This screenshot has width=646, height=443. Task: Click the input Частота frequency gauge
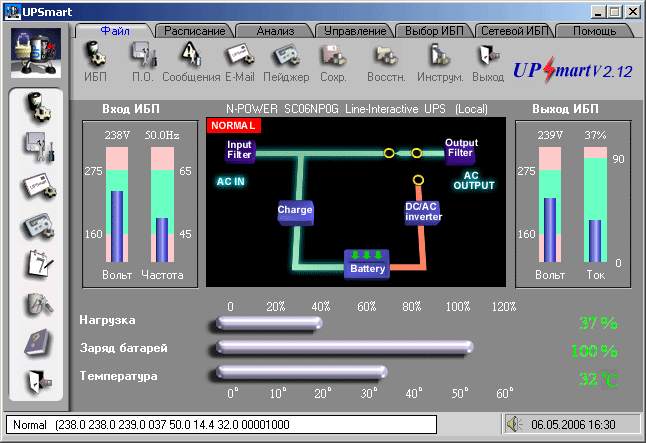tap(162, 205)
